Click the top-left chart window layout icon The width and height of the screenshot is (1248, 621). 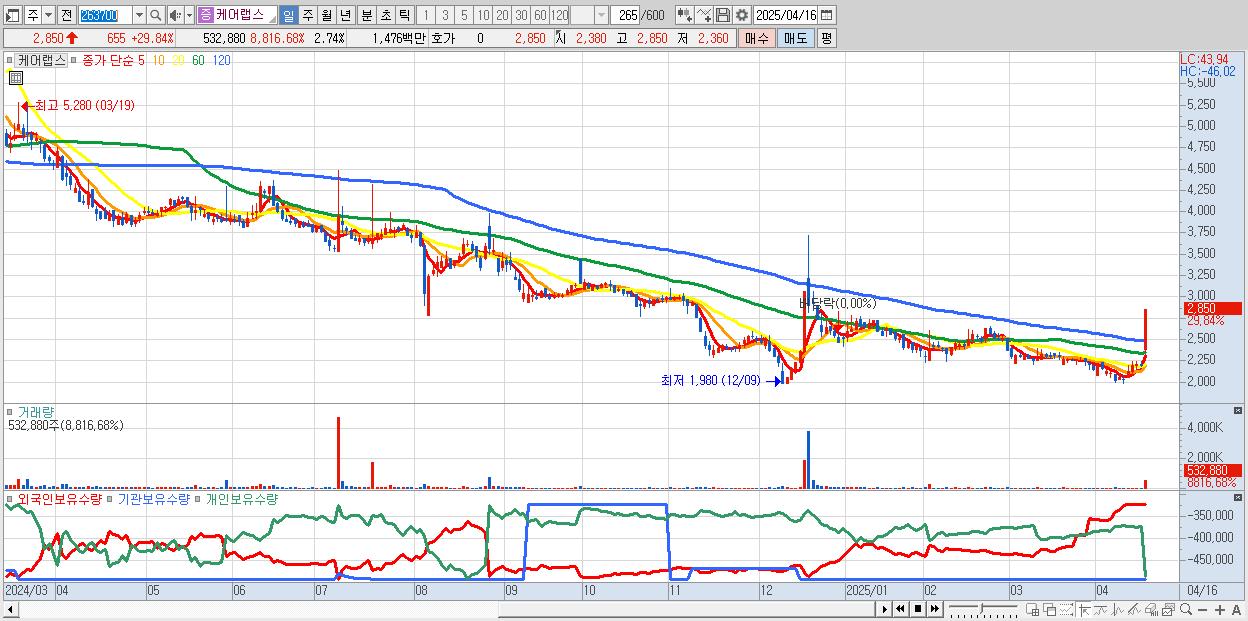click(13, 15)
